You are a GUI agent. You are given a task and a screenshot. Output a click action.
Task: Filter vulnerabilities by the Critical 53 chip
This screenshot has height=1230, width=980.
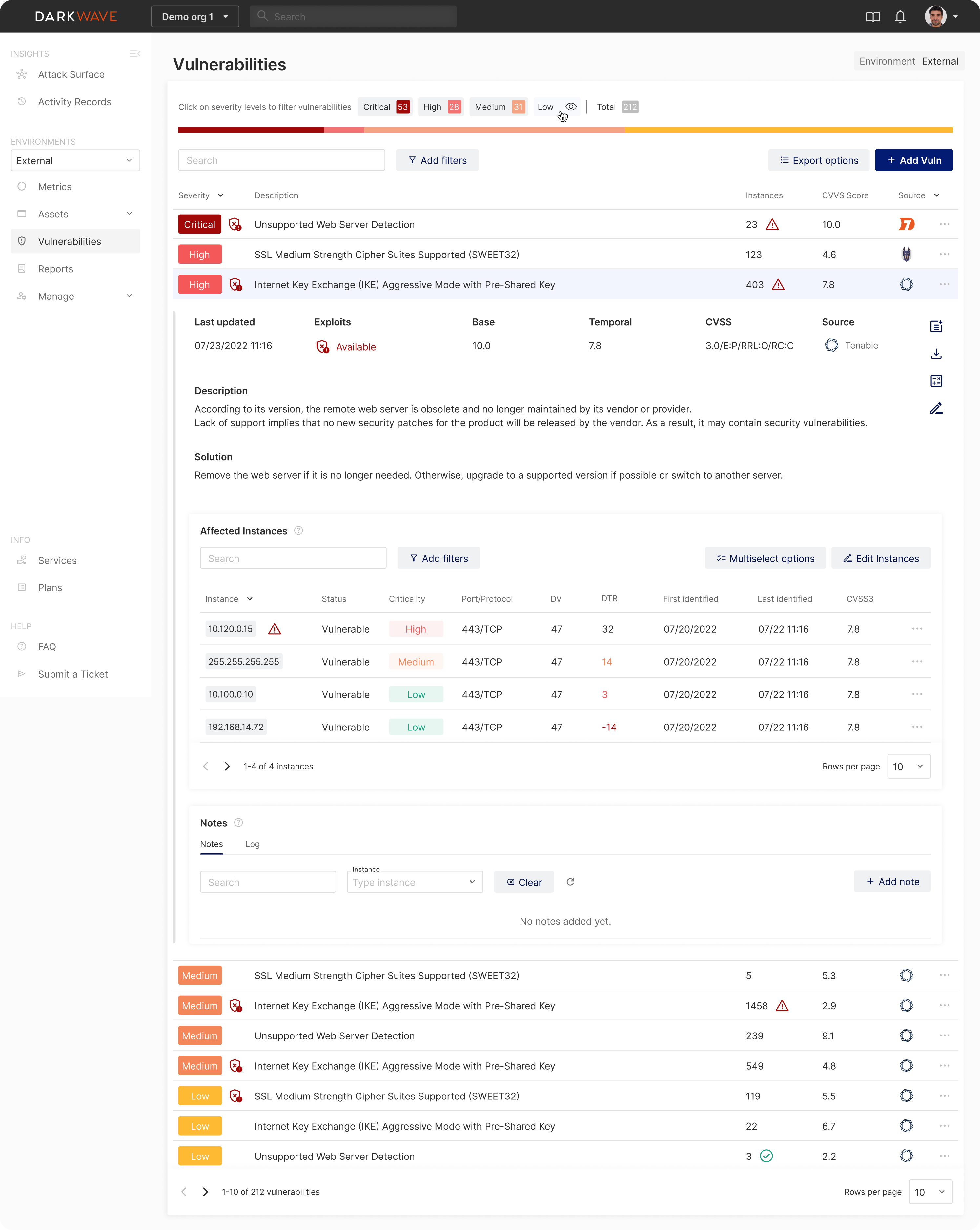[384, 107]
